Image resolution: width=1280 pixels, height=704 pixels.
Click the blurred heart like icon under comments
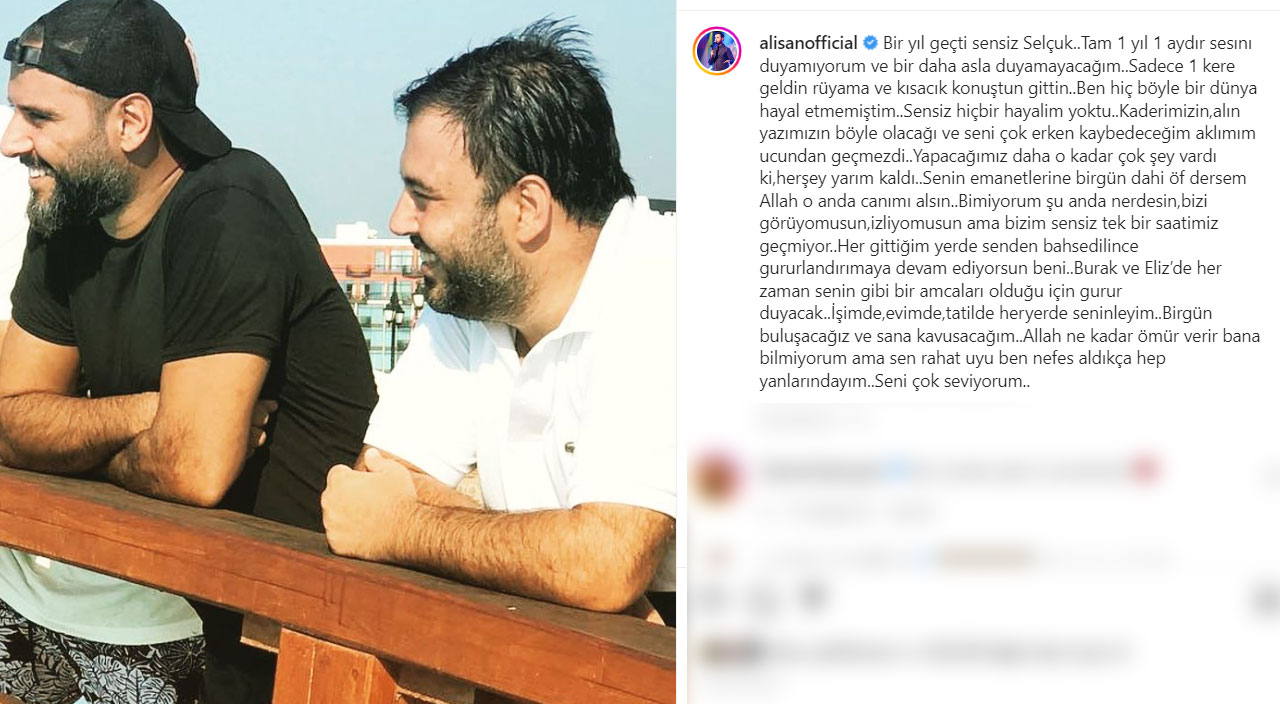click(713, 599)
